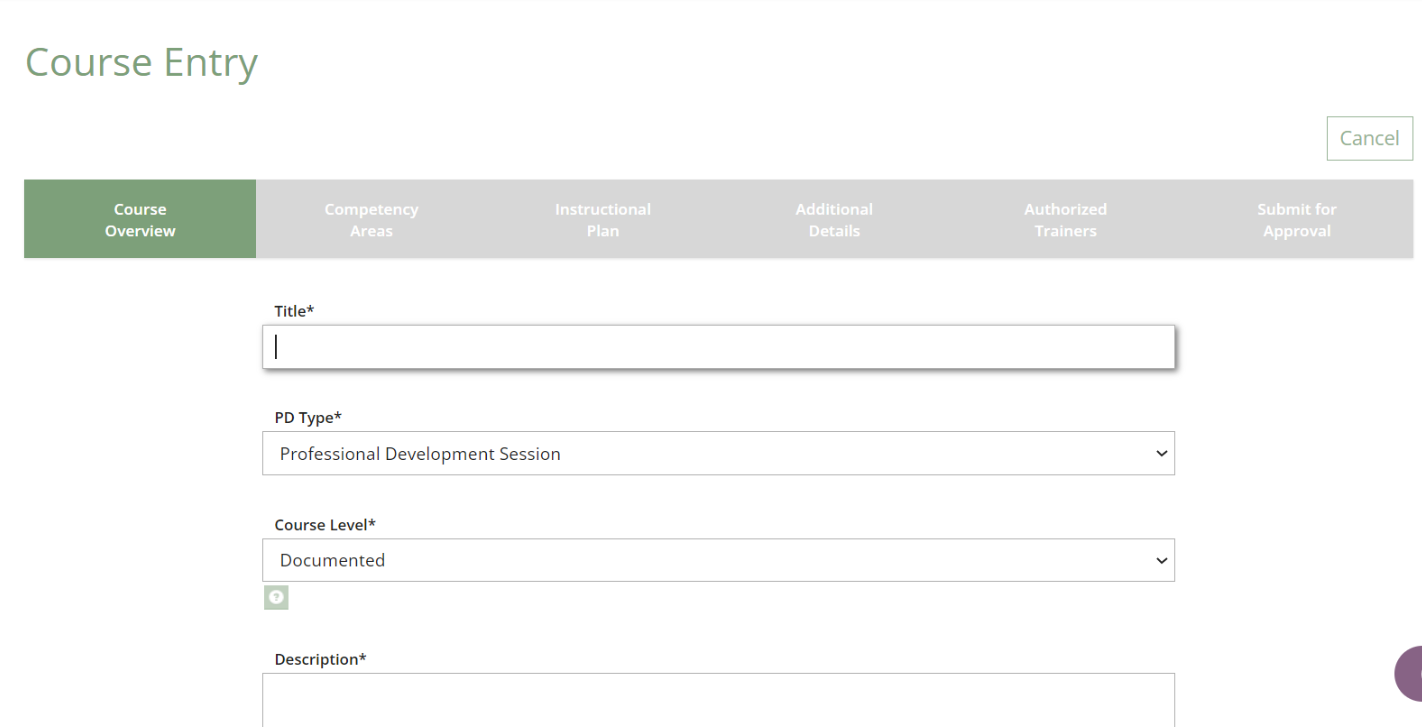This screenshot has width=1422, height=727.
Task: Click the Description* label
Action: (320, 660)
